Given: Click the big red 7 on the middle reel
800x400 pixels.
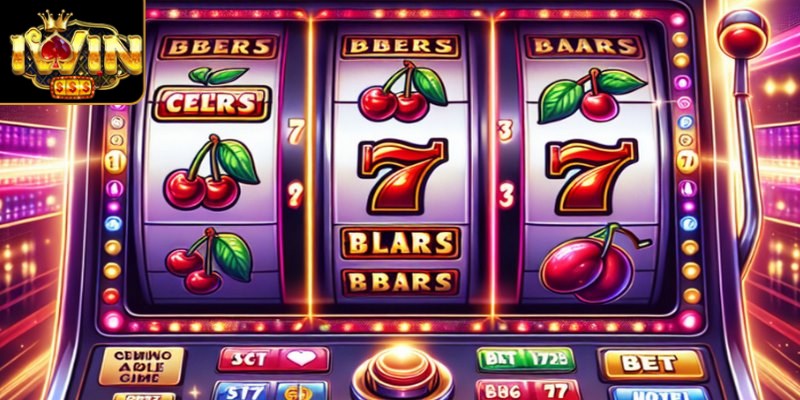Looking at the screenshot, I should coord(401,174).
